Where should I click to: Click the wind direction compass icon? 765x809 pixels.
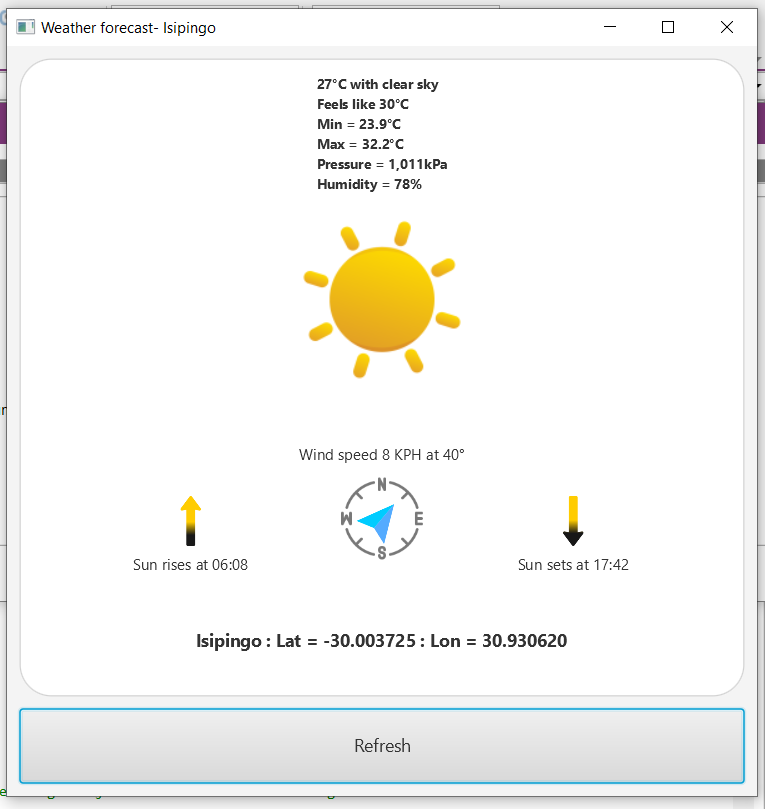(x=382, y=519)
